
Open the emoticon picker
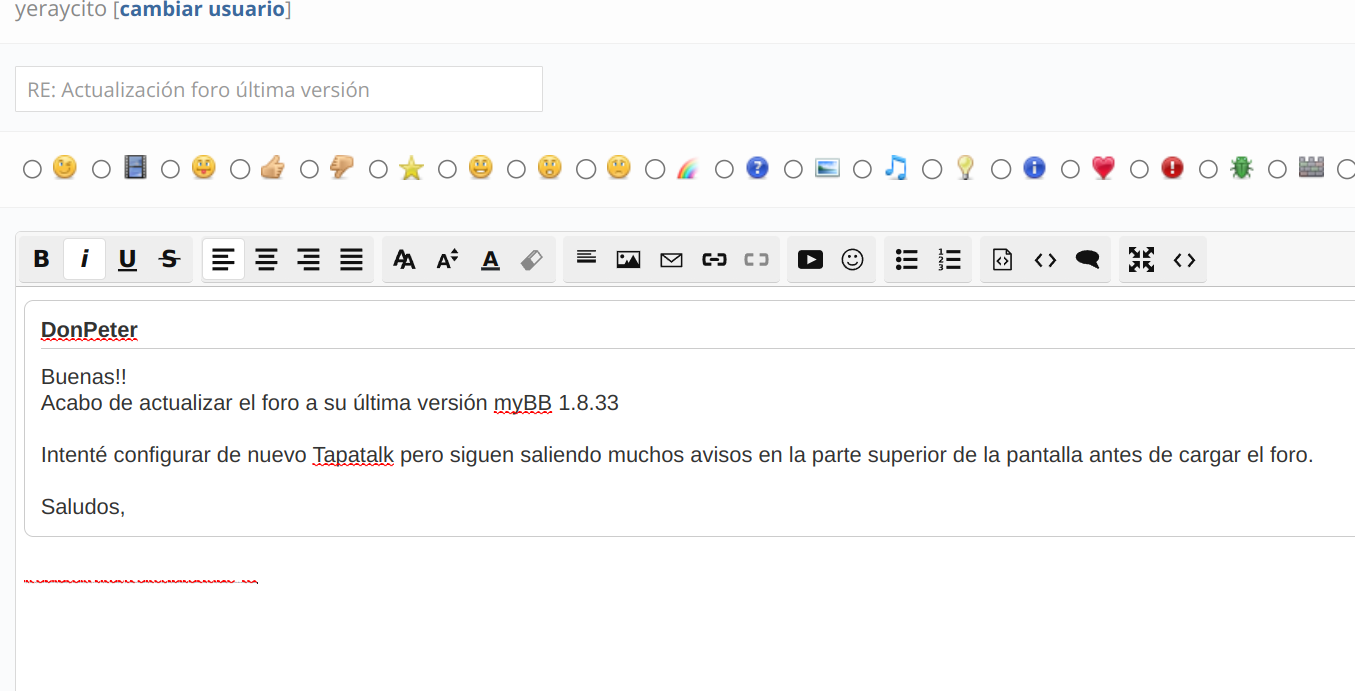852,259
